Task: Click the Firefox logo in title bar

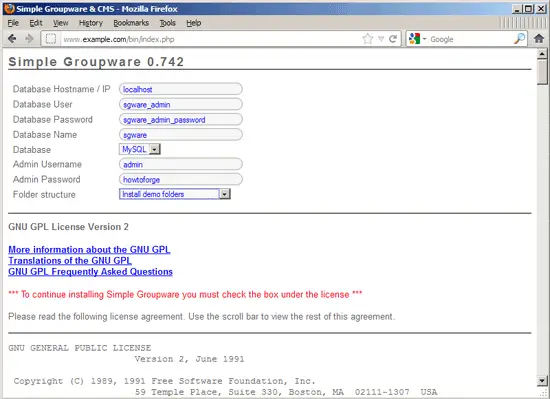Action: [9, 8]
